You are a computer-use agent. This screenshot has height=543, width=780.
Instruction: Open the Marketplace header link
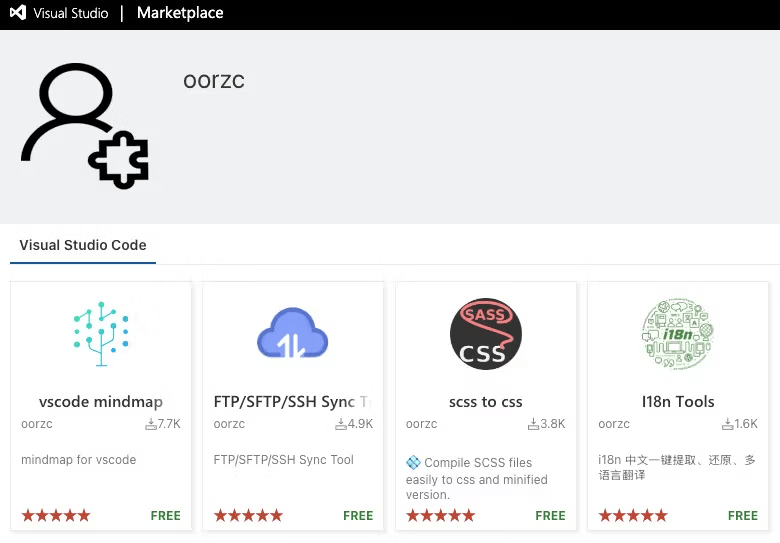point(180,14)
